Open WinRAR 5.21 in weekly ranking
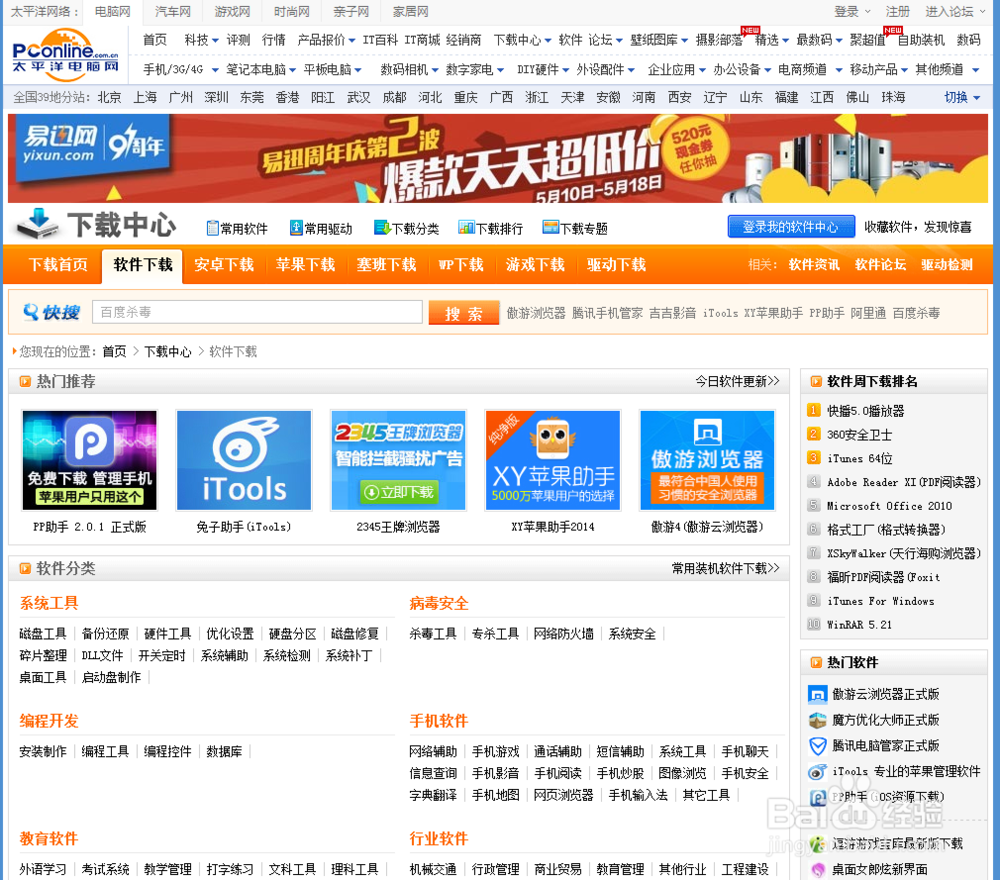 [859, 625]
